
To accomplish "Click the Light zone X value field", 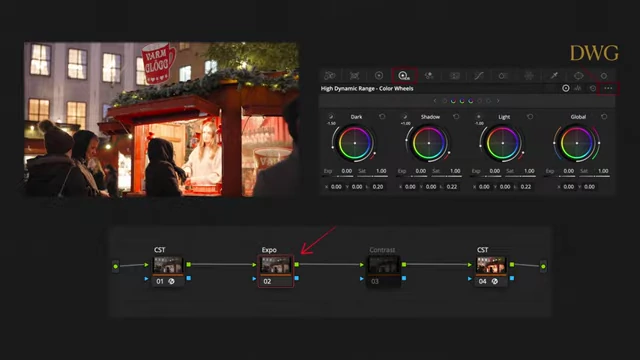I will pos(484,187).
